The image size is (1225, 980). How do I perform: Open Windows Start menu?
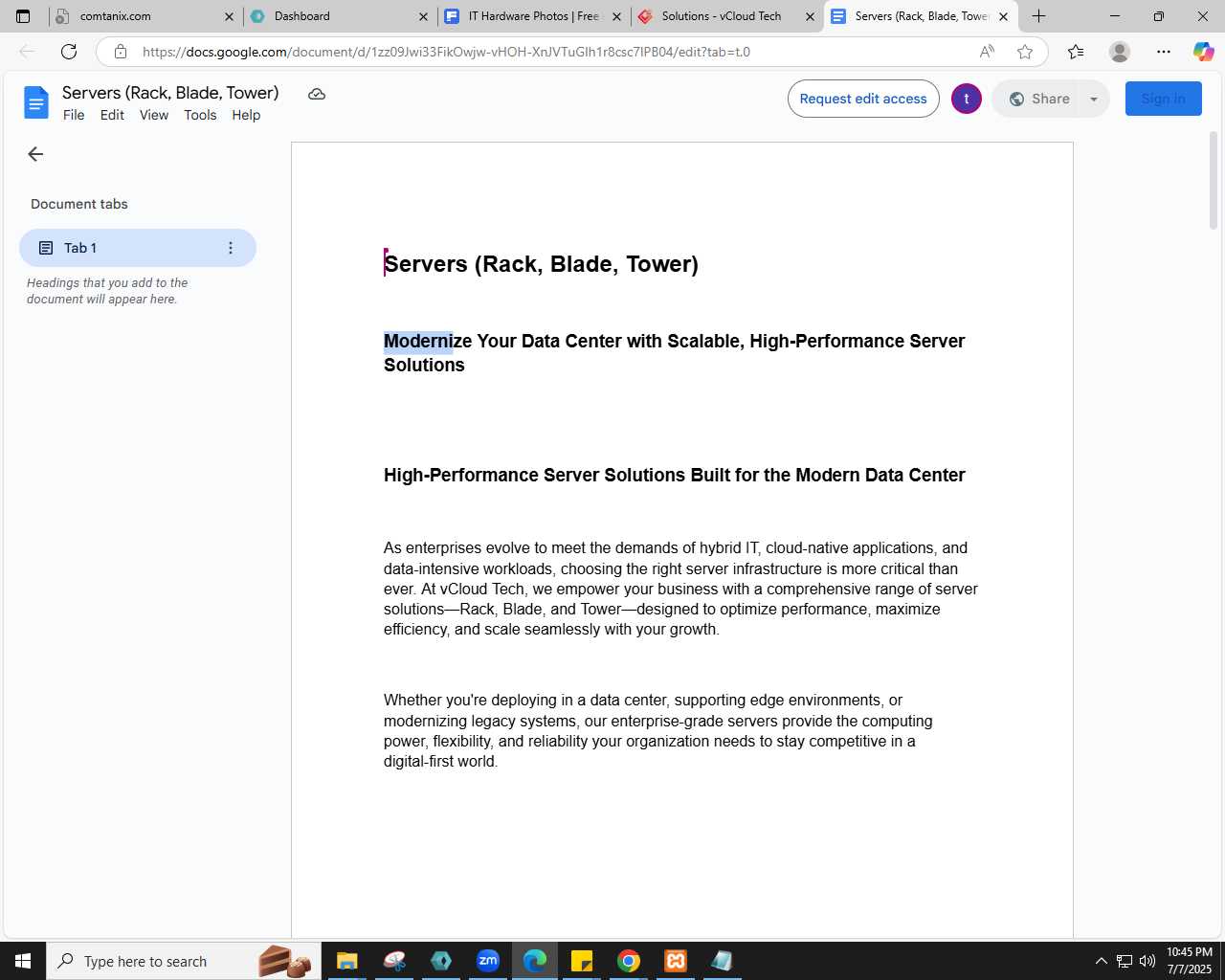(x=23, y=961)
